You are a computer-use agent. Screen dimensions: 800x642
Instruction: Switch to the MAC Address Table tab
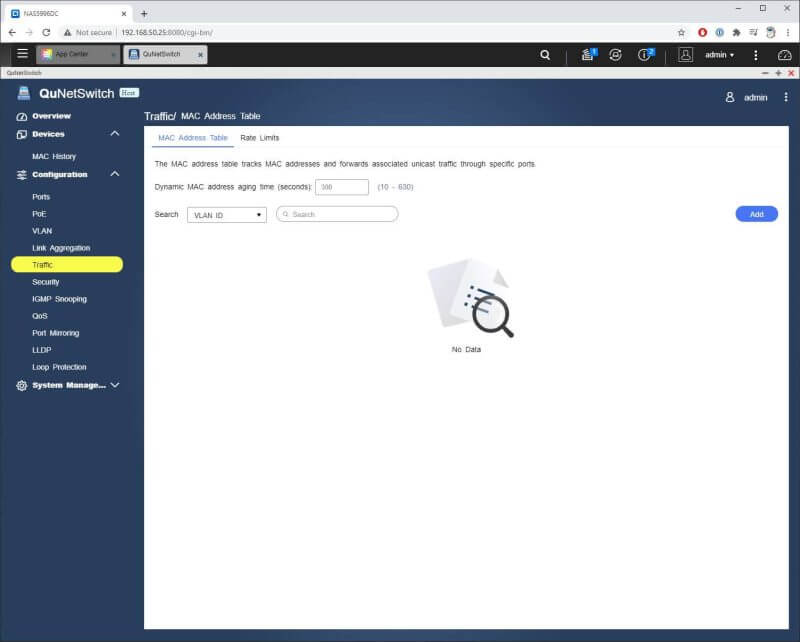click(193, 138)
